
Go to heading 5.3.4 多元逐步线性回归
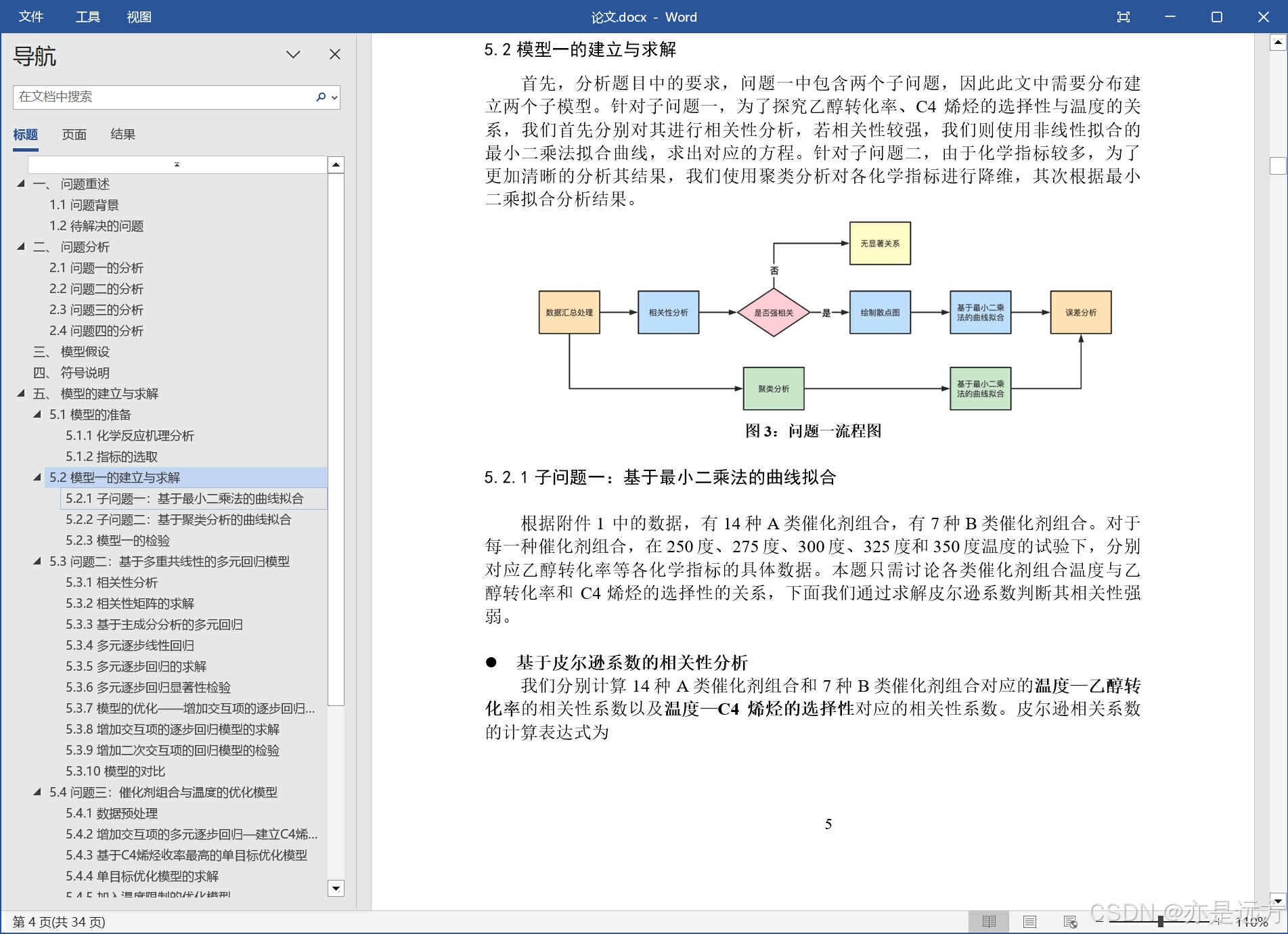[130, 645]
